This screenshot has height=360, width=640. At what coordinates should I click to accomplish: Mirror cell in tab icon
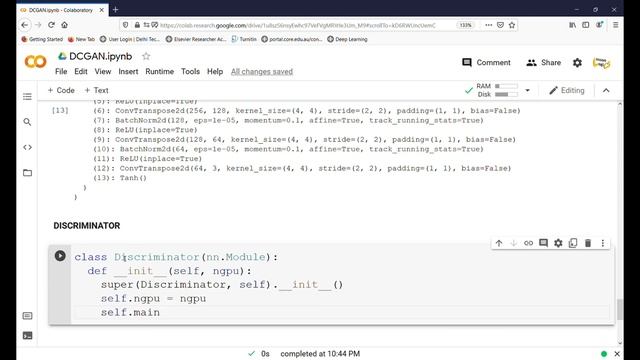573,243
